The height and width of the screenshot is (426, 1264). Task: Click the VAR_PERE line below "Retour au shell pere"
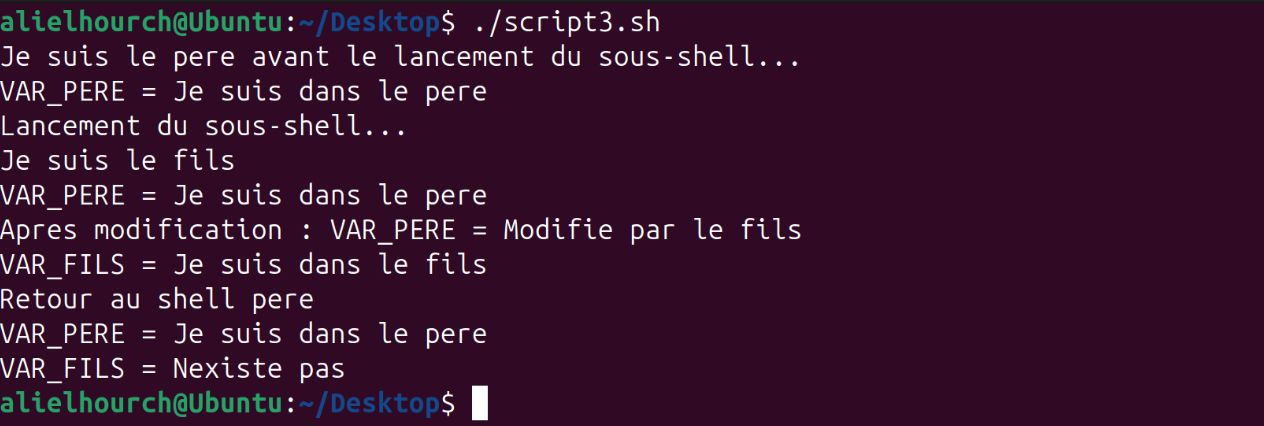coord(243,333)
